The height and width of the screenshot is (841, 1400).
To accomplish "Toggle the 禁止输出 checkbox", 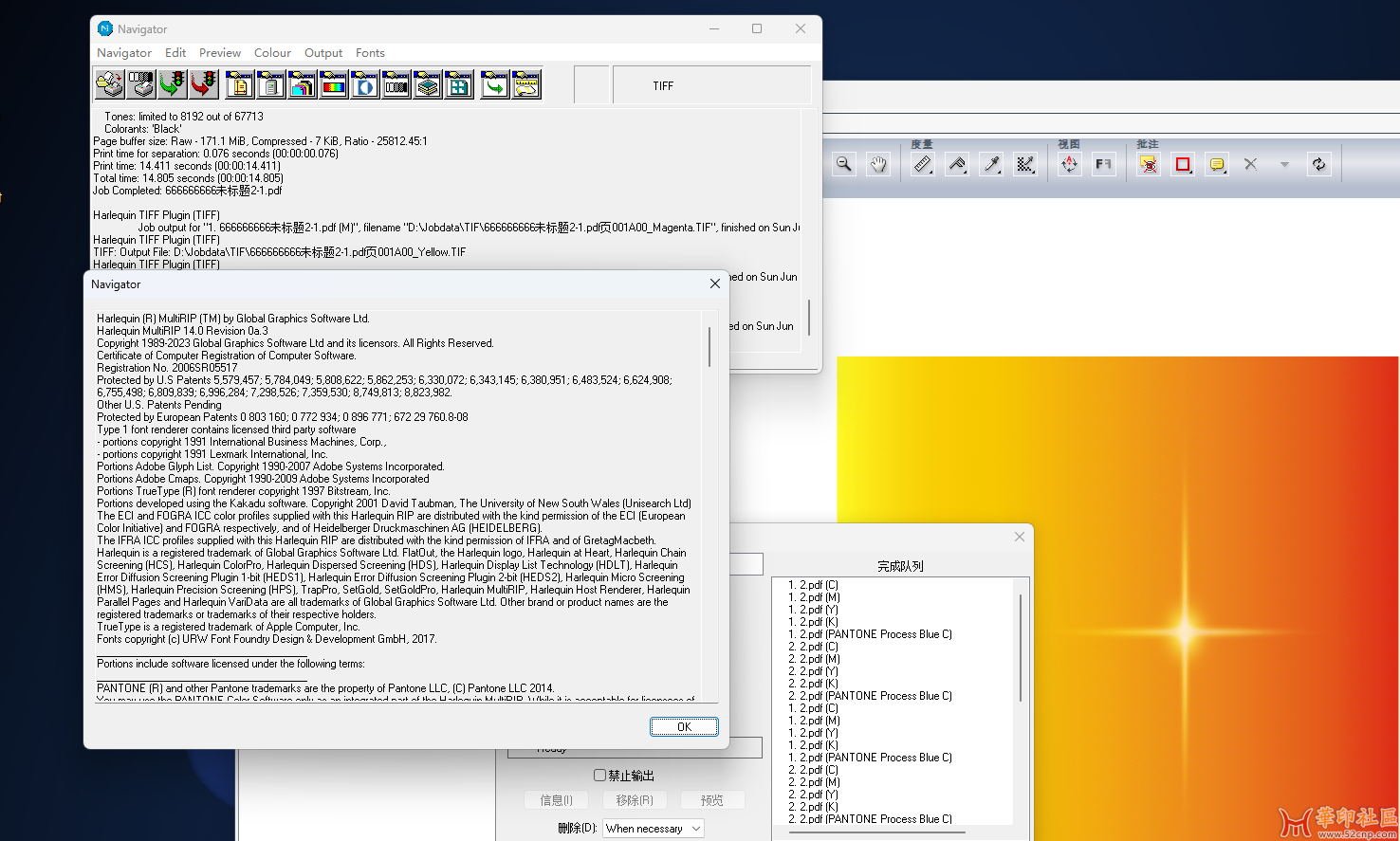I will tap(599, 776).
